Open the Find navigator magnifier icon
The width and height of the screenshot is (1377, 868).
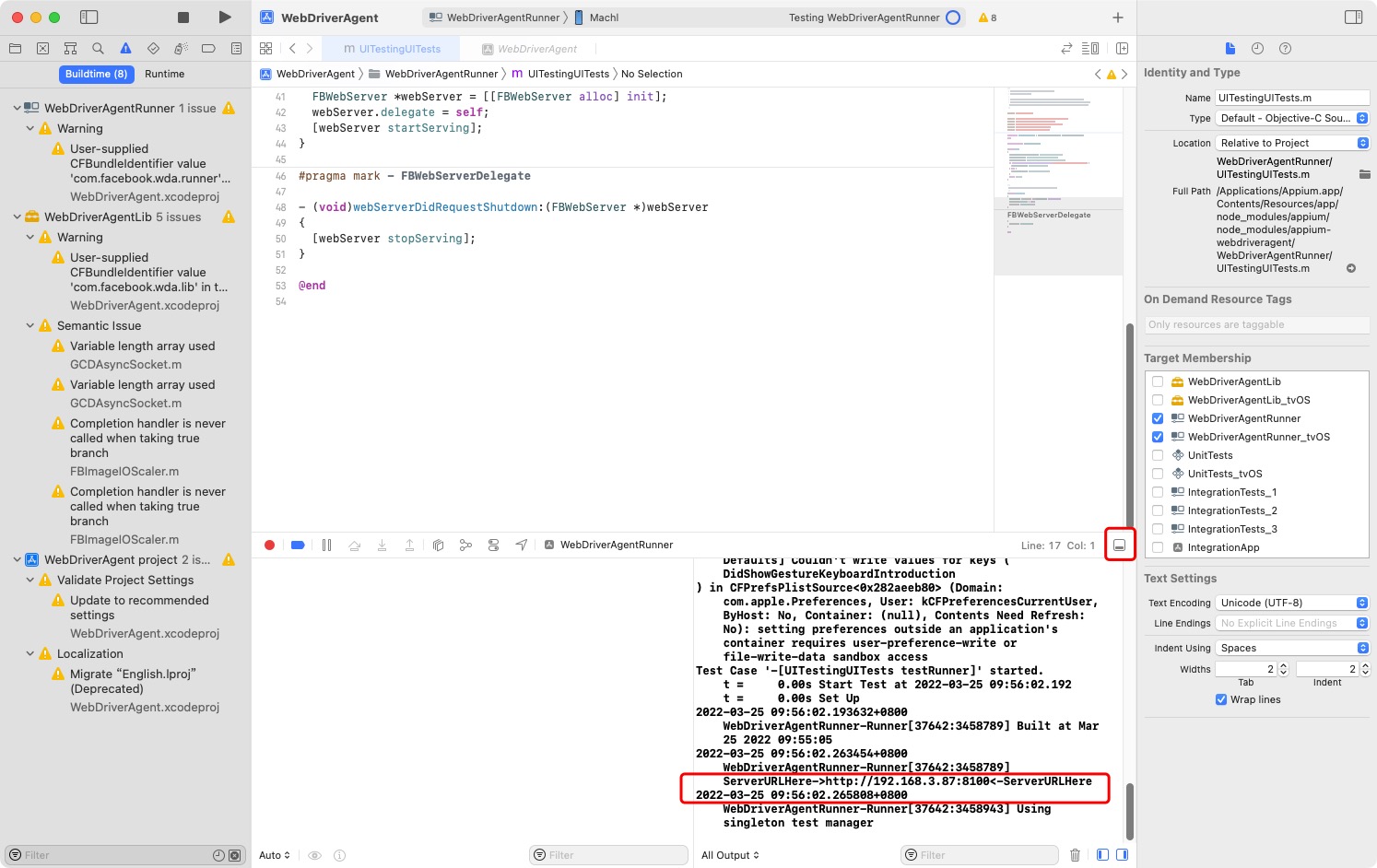98,48
